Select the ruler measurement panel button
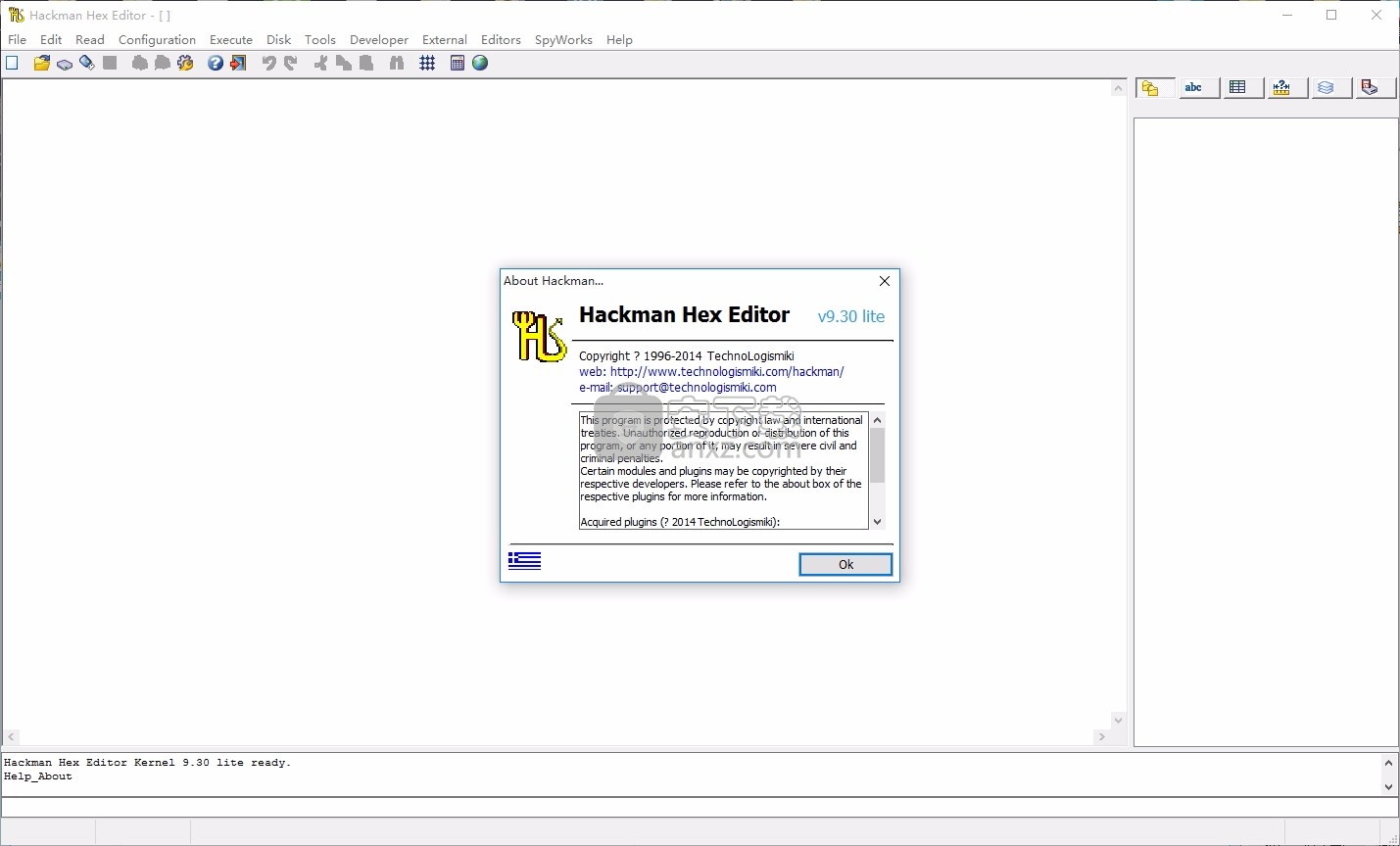Image resolution: width=1400 pixels, height=846 pixels. [x=1287, y=88]
